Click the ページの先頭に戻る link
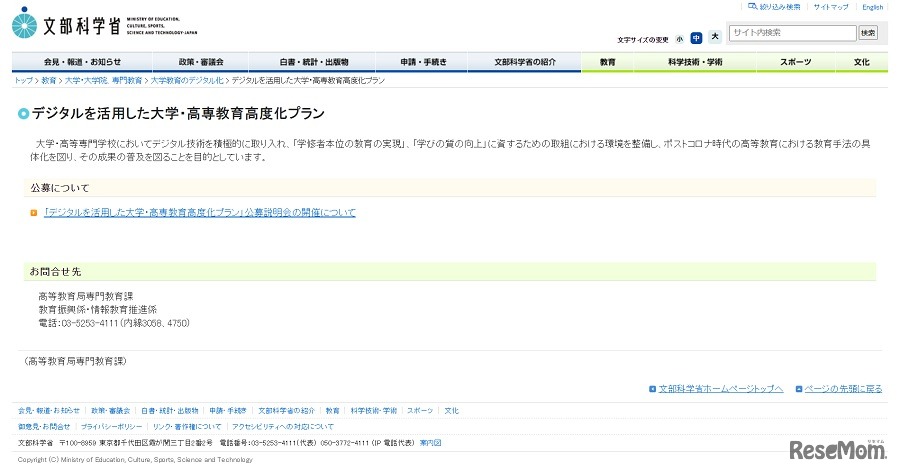This screenshot has height=473, width=900. coord(843,389)
